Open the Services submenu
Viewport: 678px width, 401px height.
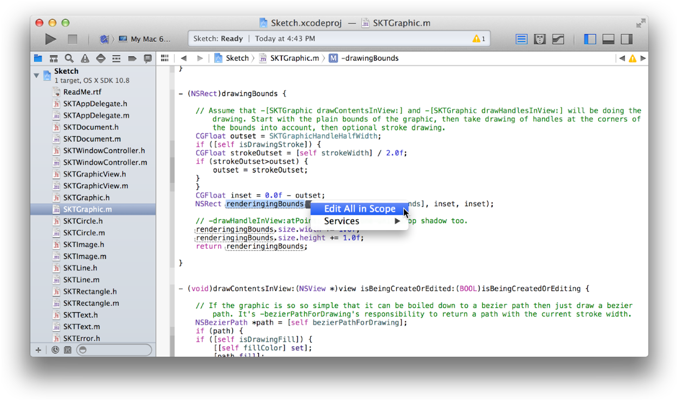[x=359, y=221]
